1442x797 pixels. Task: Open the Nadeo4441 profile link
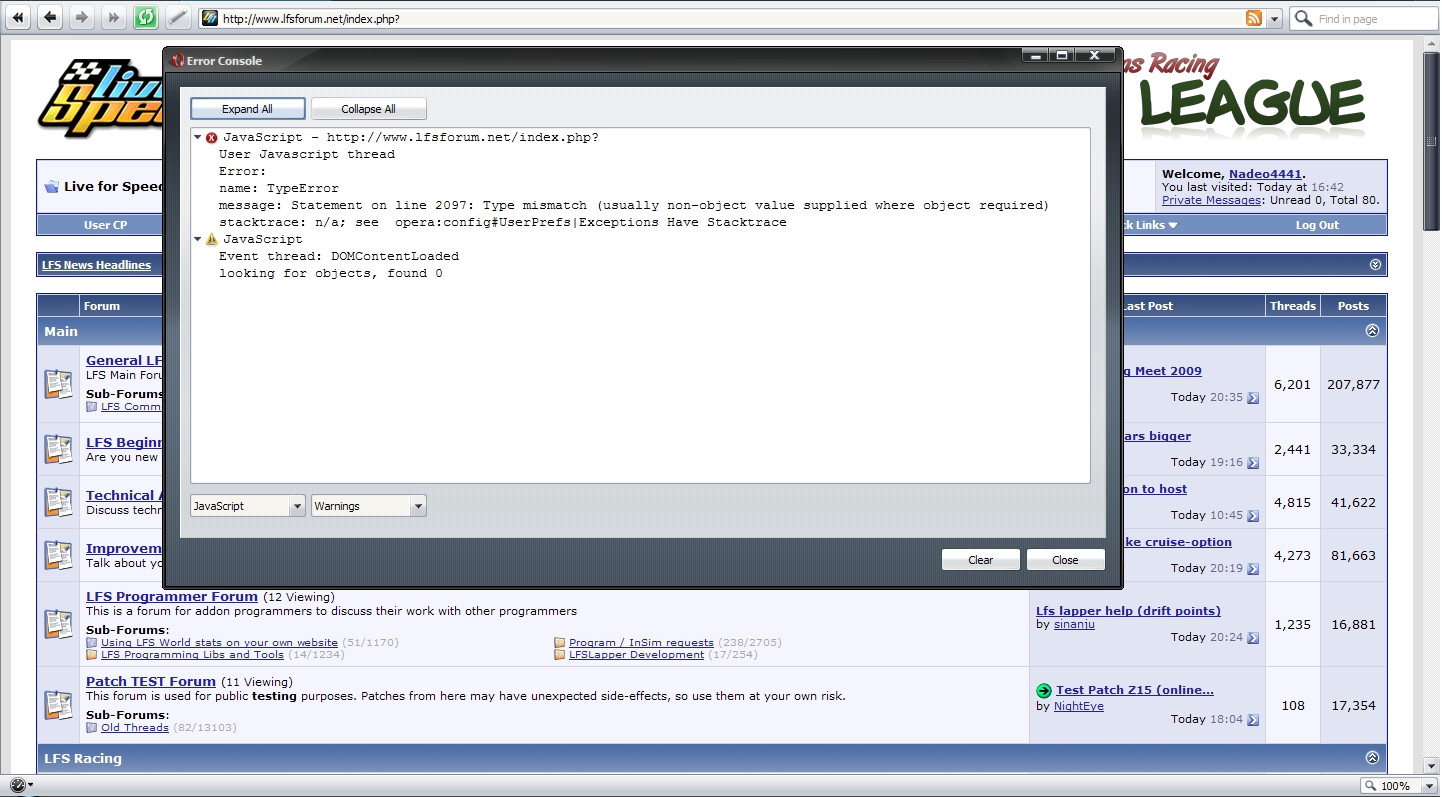1265,174
